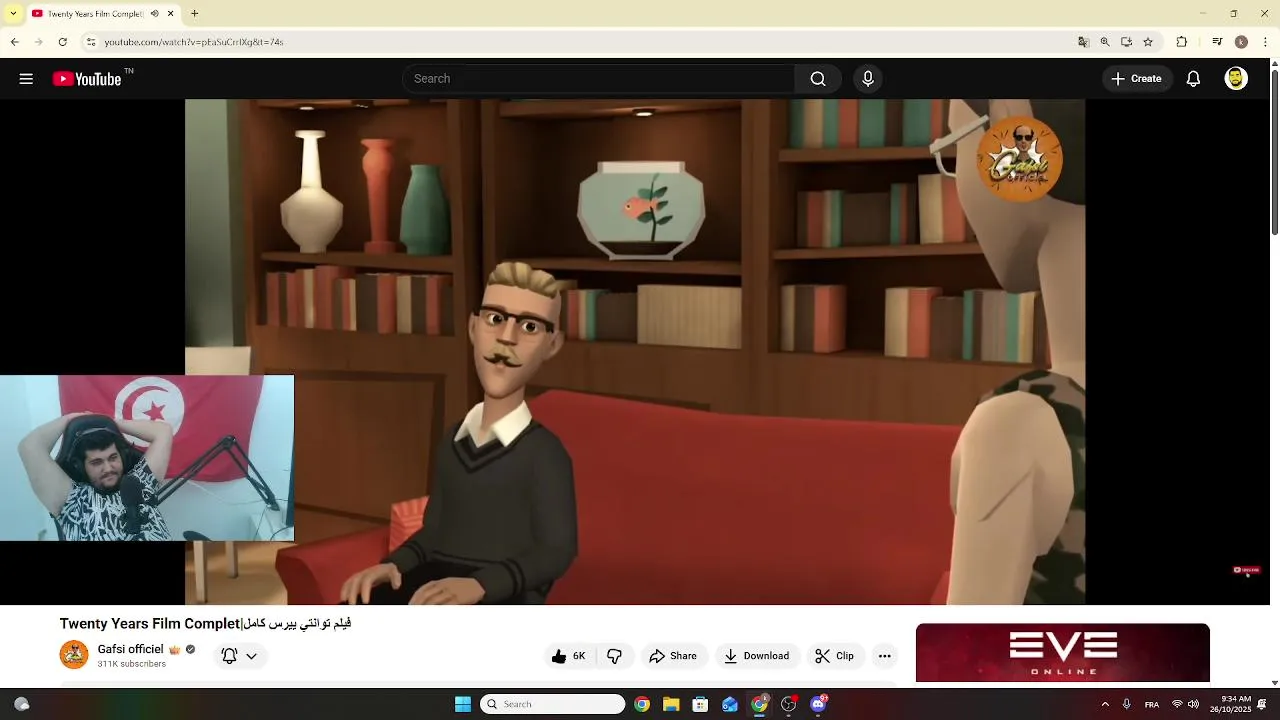Image resolution: width=1280 pixels, height=720 pixels.
Task: Open more actions three-dot menu
Action: pos(884,656)
